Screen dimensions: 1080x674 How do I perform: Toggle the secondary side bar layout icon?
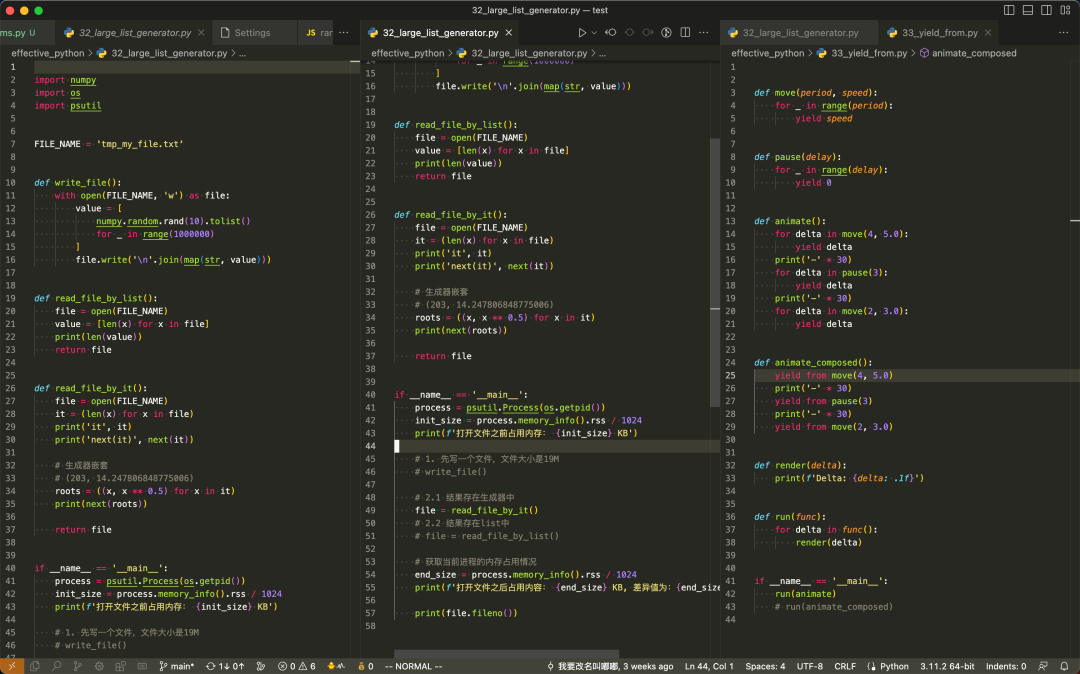[x=1045, y=10]
